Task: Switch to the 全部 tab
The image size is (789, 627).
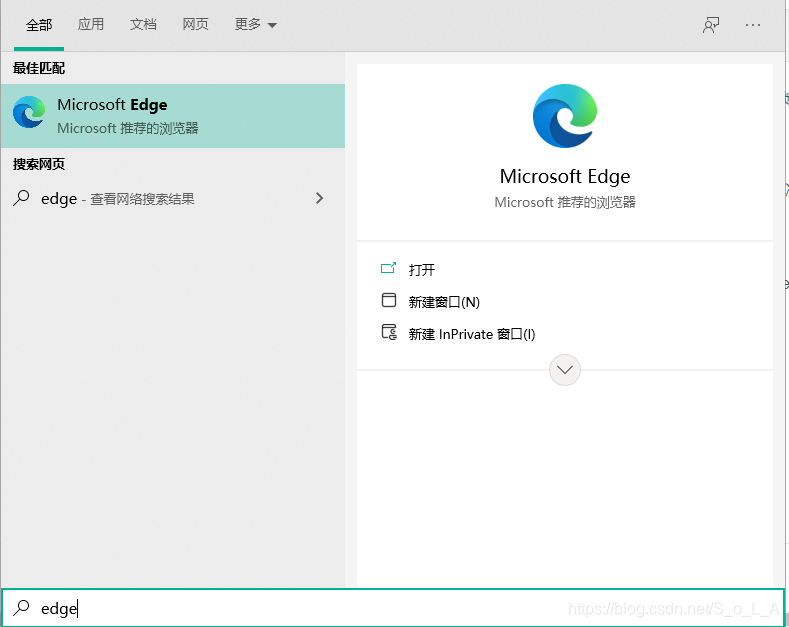Action: click(x=39, y=25)
